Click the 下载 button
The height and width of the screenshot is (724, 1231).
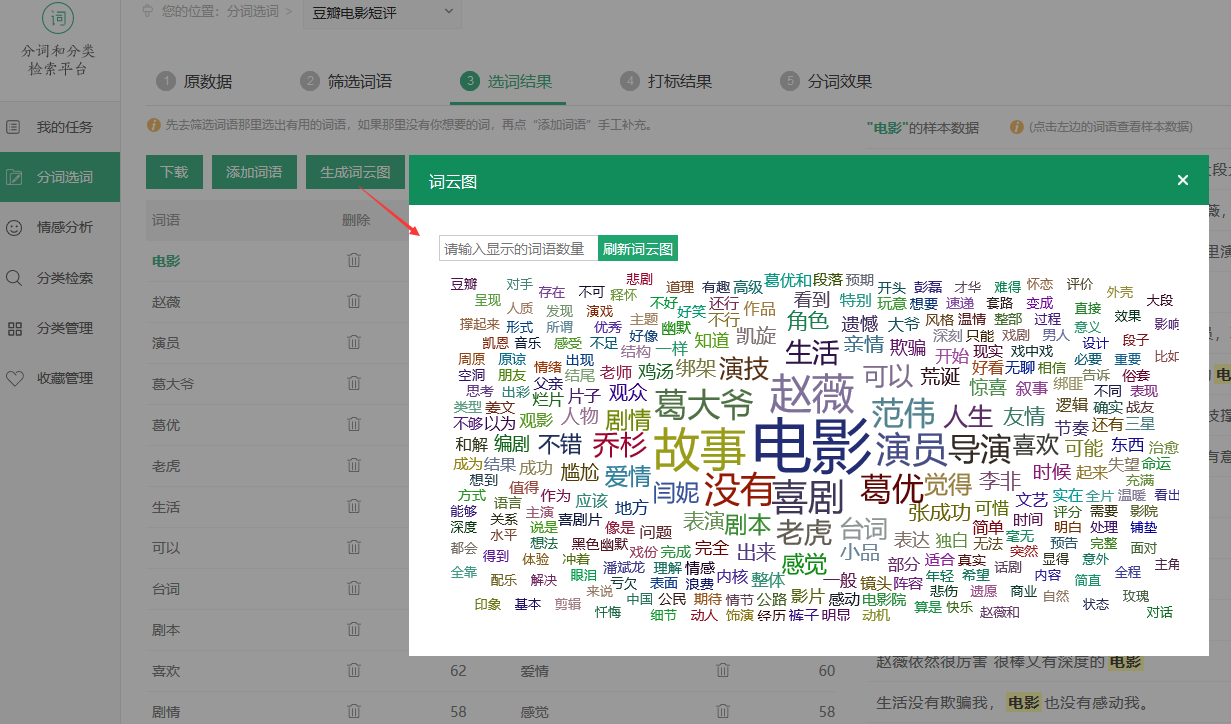click(174, 172)
